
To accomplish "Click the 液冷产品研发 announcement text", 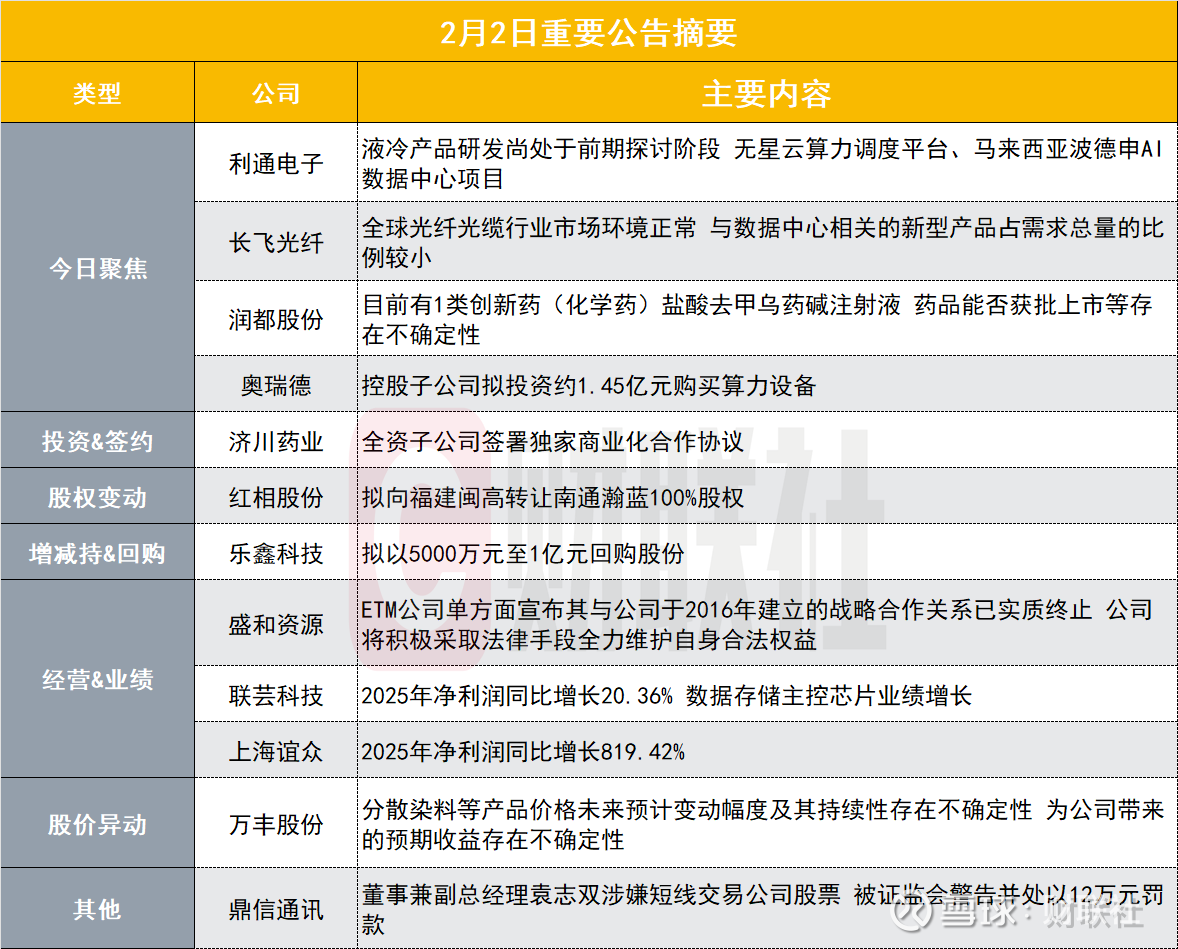I will (762, 163).
